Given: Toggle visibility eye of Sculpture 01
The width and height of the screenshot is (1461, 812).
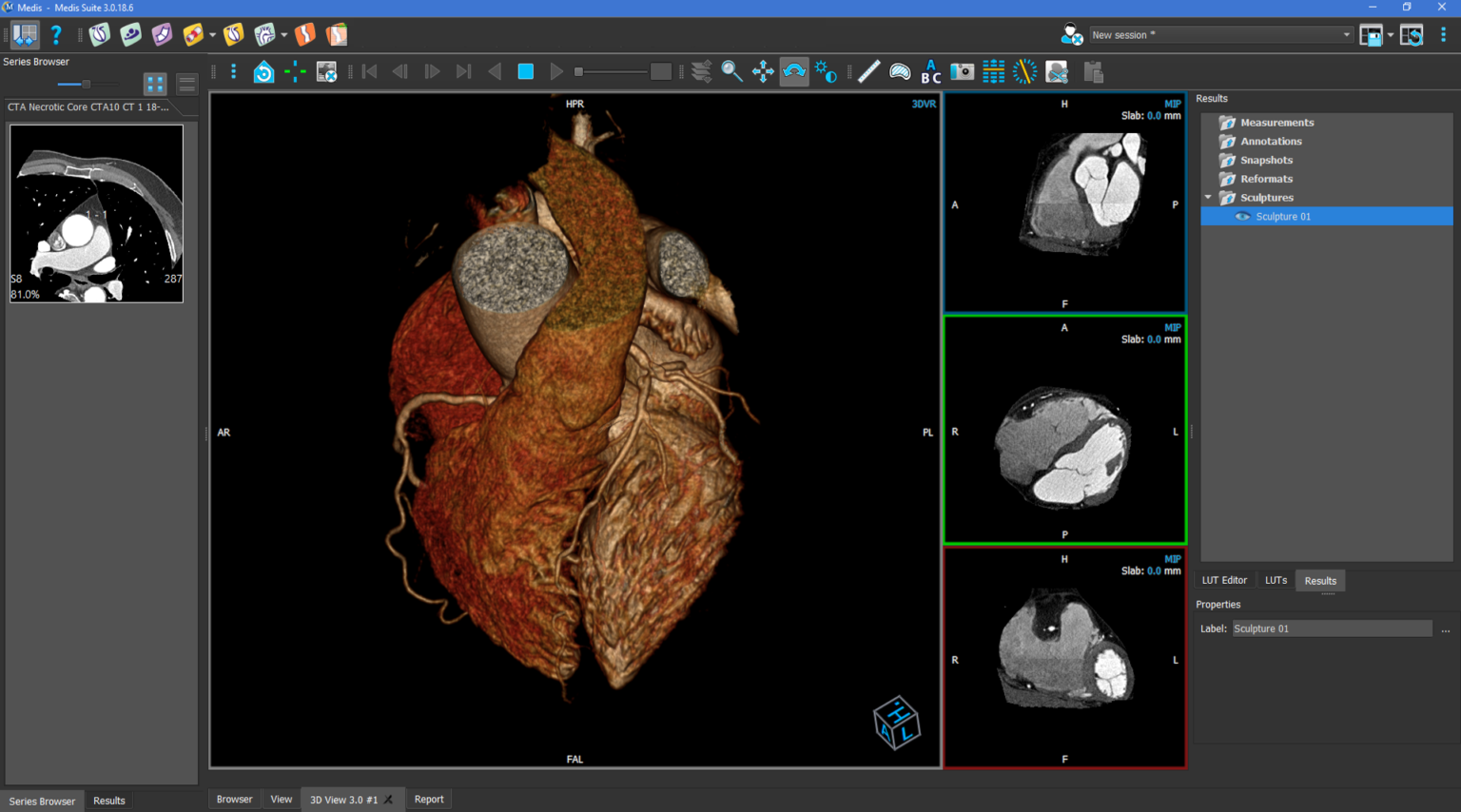Looking at the screenshot, I should click(1242, 217).
